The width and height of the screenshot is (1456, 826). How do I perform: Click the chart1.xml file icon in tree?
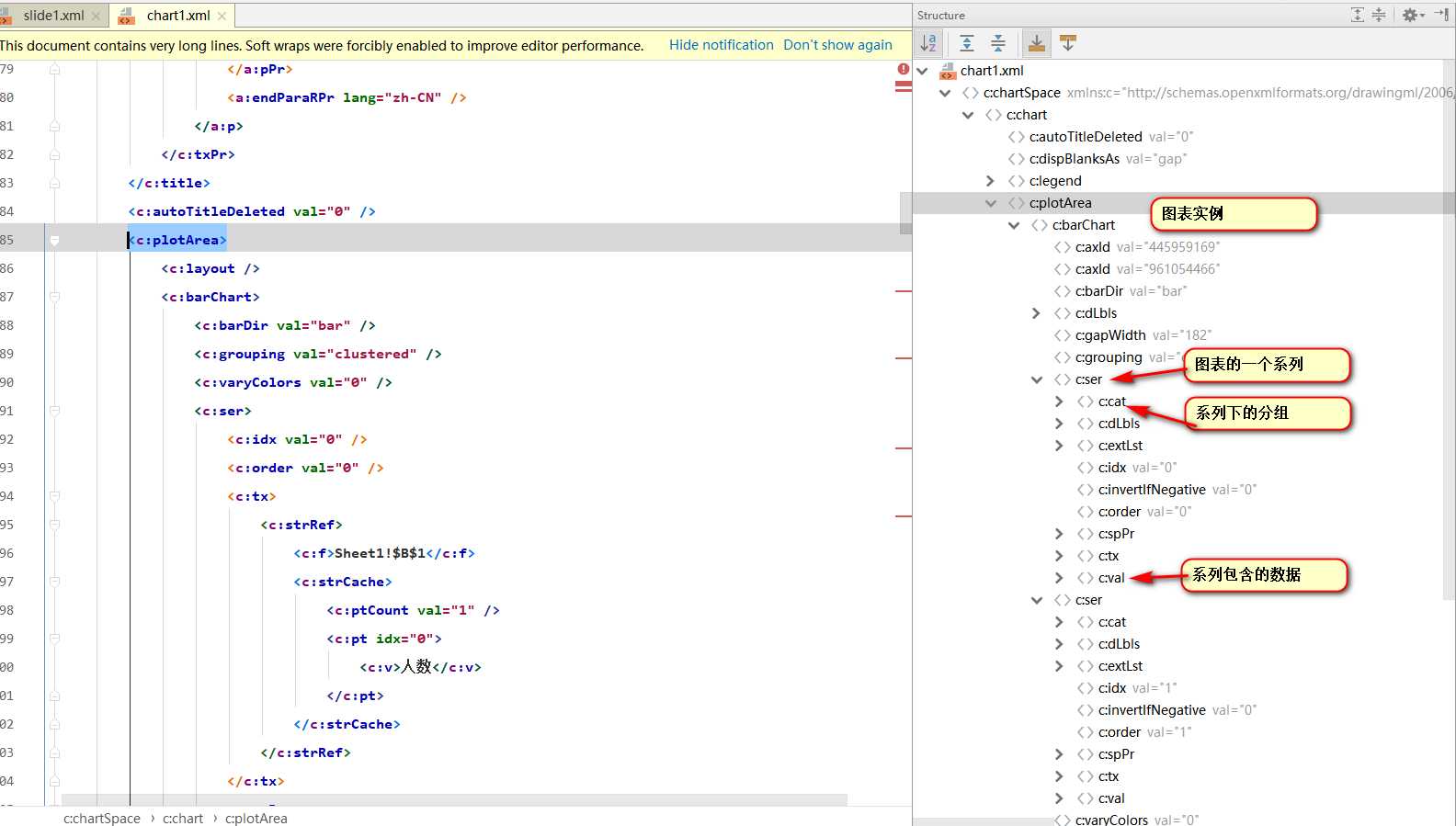(947, 71)
